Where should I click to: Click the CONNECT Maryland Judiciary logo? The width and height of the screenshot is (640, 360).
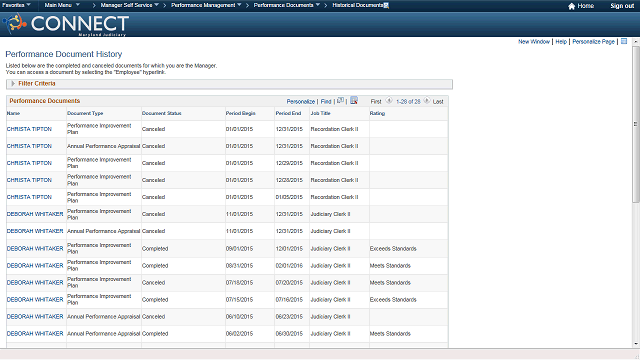coord(65,24)
